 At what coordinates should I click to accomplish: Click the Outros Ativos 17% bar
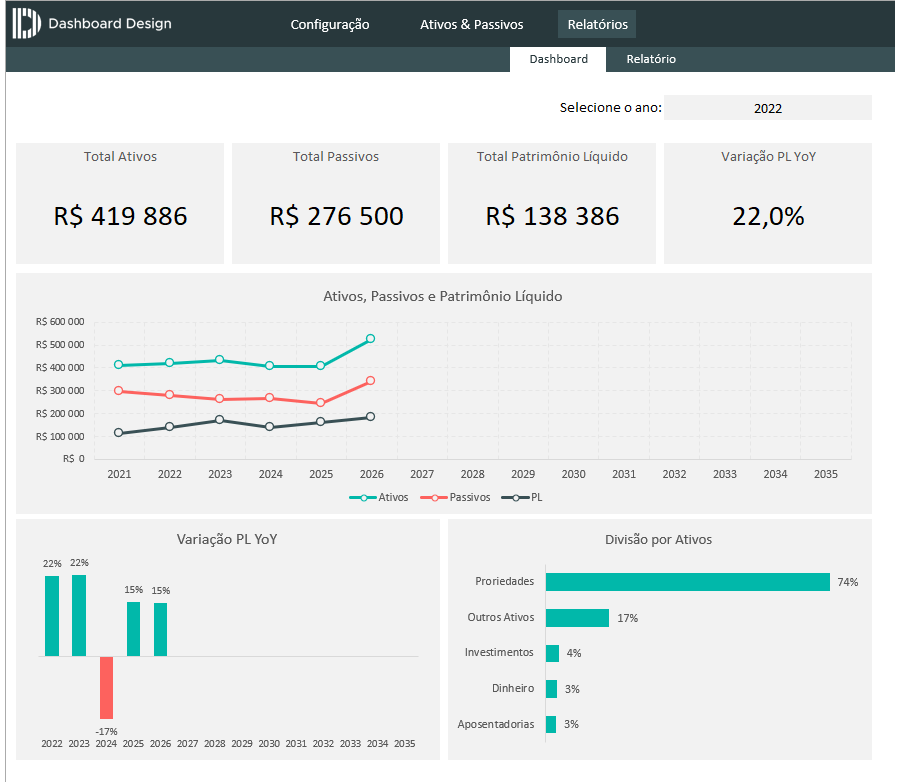click(577, 618)
